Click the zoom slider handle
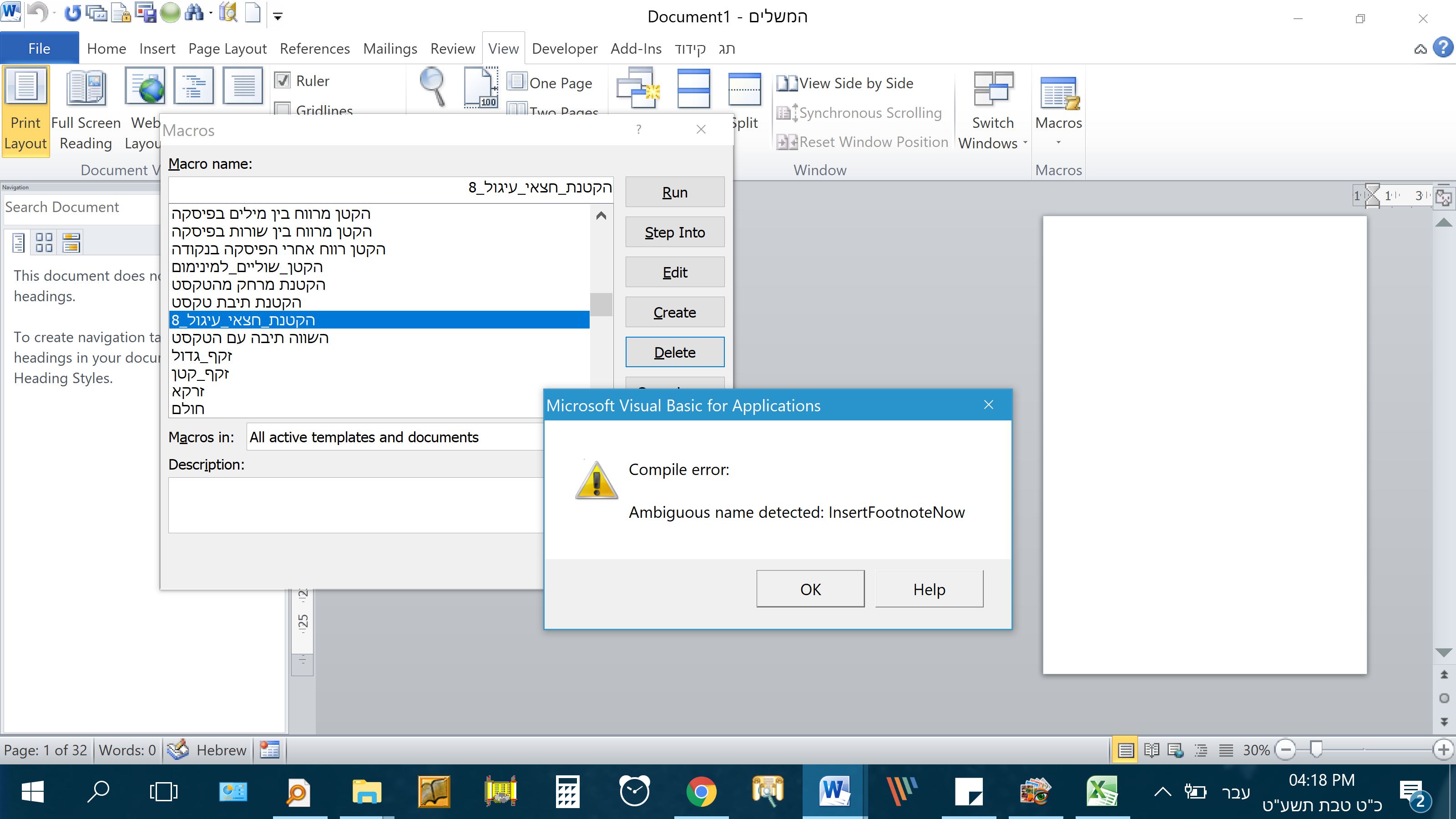 point(1316,749)
